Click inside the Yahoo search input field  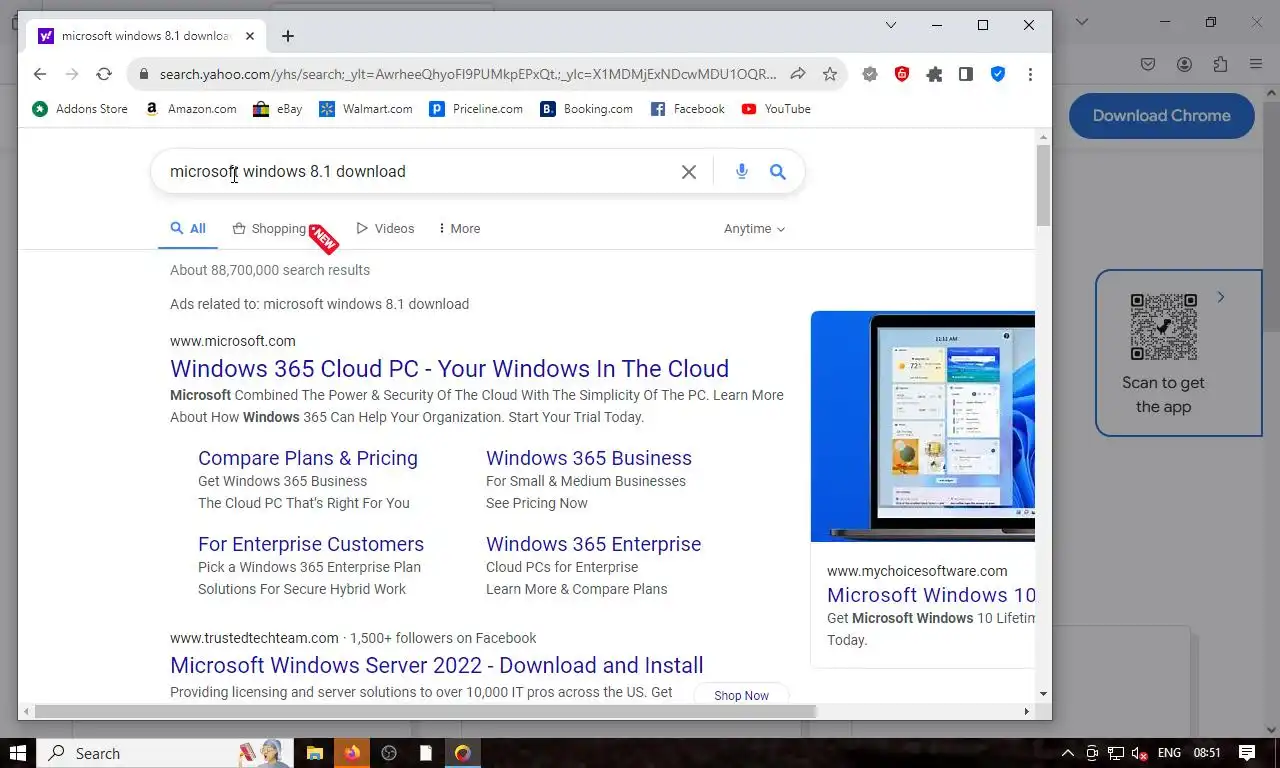point(420,172)
